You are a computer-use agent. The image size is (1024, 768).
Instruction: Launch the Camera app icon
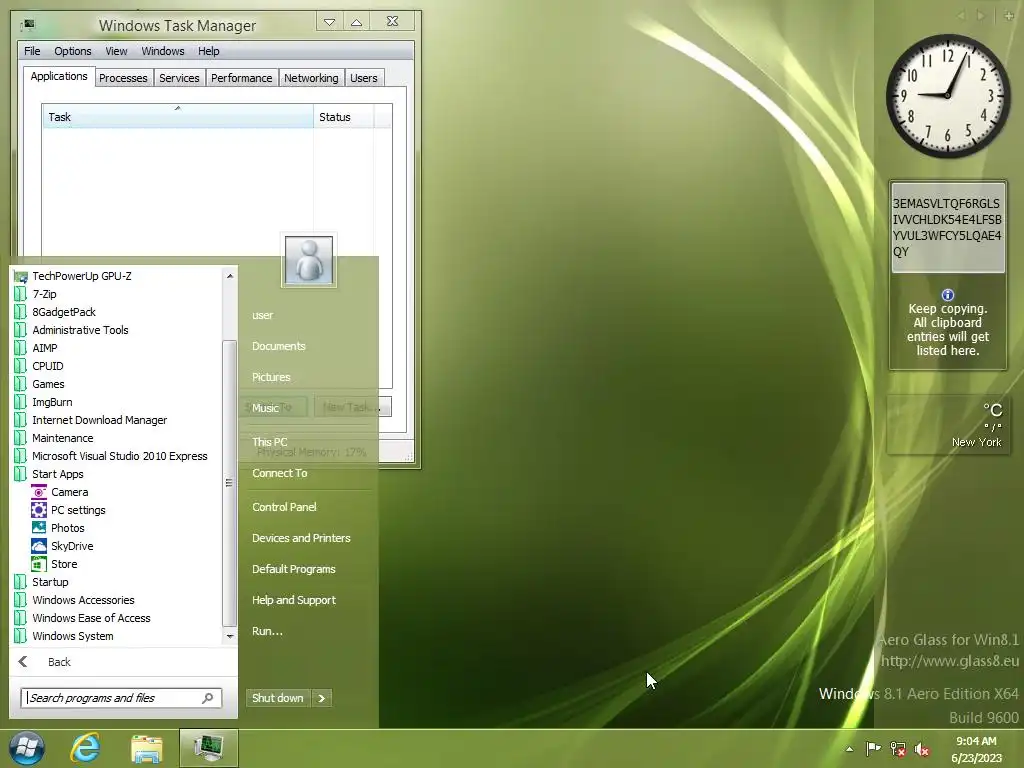click(x=39, y=492)
